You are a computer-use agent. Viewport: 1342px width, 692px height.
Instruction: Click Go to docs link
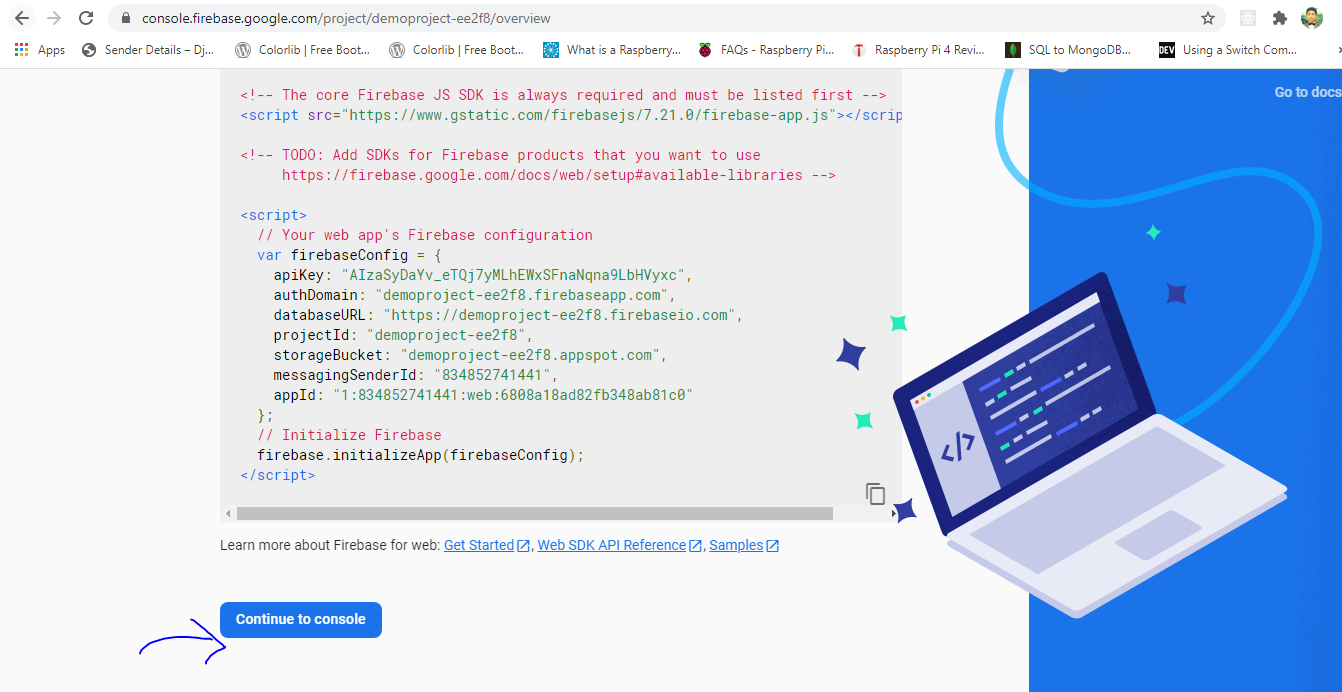pos(1307,92)
